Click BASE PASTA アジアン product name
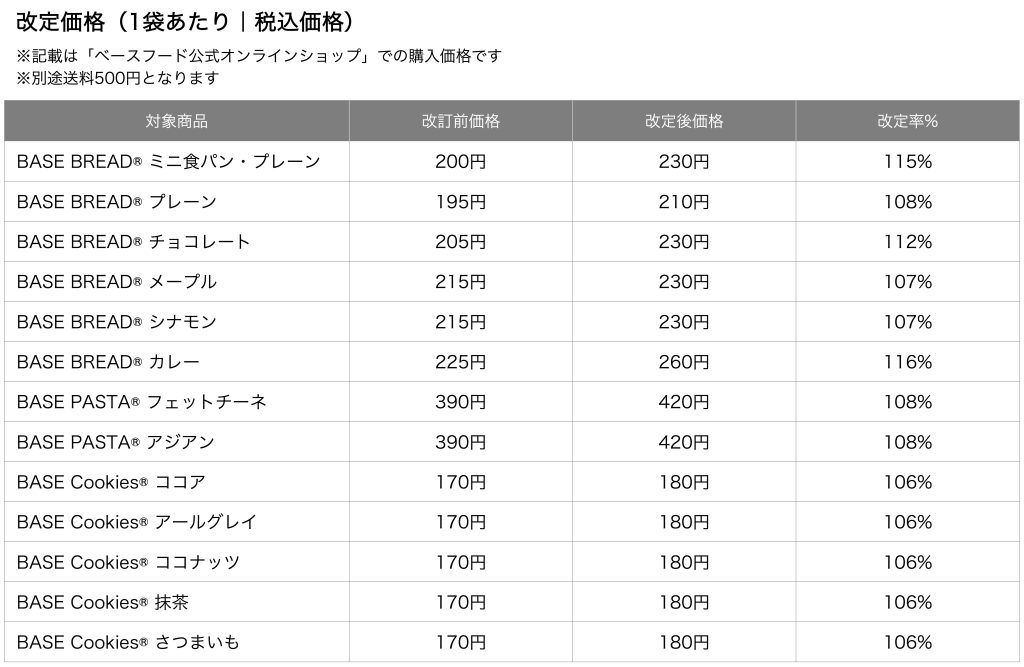This screenshot has width=1024, height=667. click(x=116, y=442)
